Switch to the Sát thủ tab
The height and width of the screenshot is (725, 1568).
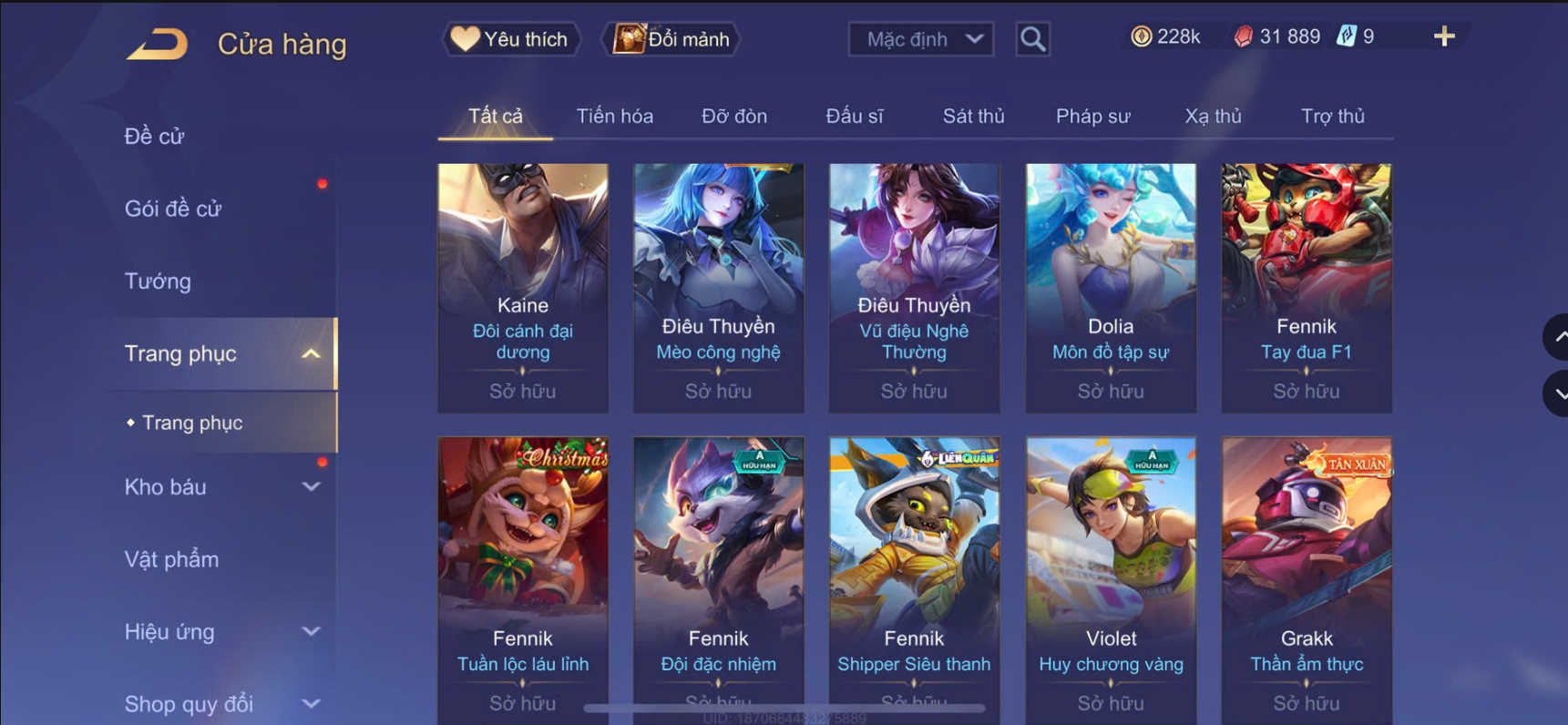(973, 117)
